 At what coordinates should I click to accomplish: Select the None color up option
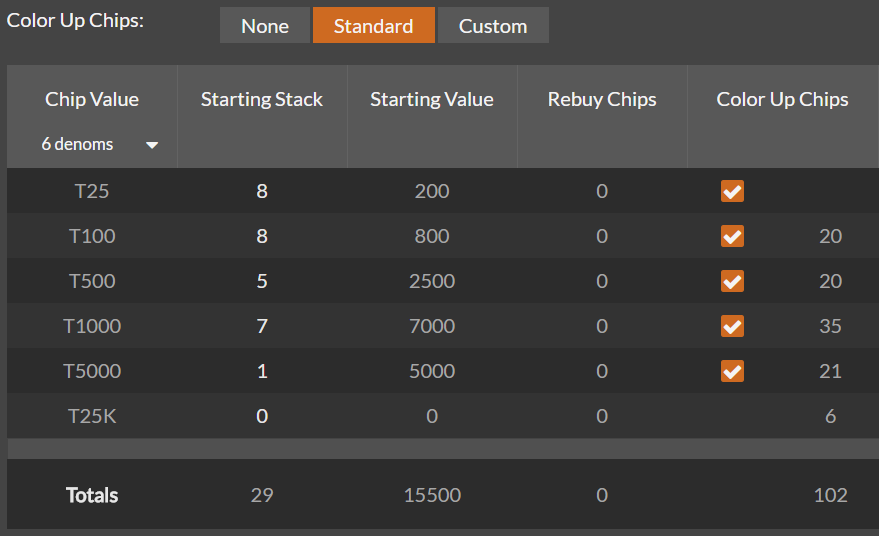265,25
